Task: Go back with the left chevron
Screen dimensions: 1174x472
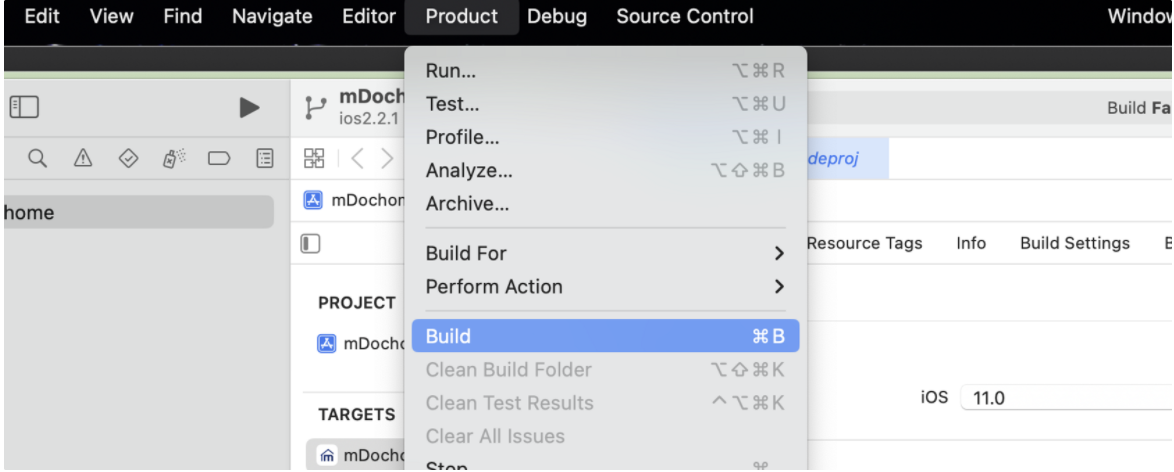Action: (x=356, y=157)
